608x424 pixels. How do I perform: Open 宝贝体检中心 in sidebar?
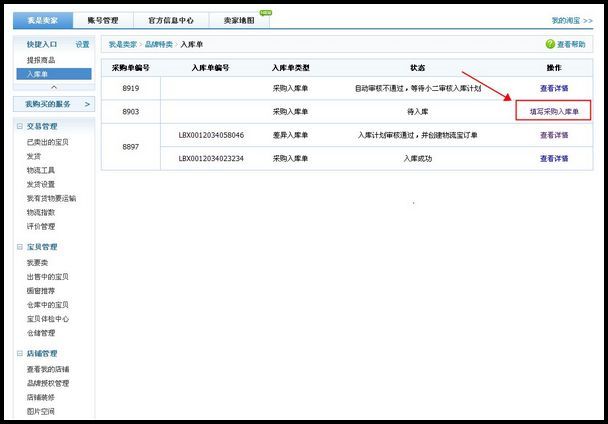[x=48, y=319]
